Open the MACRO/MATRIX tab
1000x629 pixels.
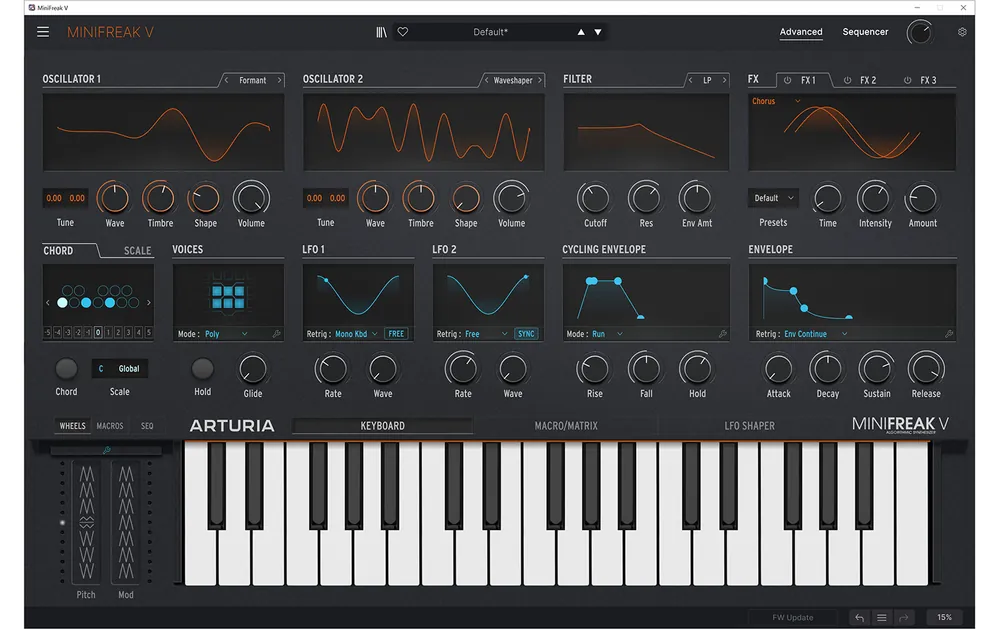click(566, 426)
